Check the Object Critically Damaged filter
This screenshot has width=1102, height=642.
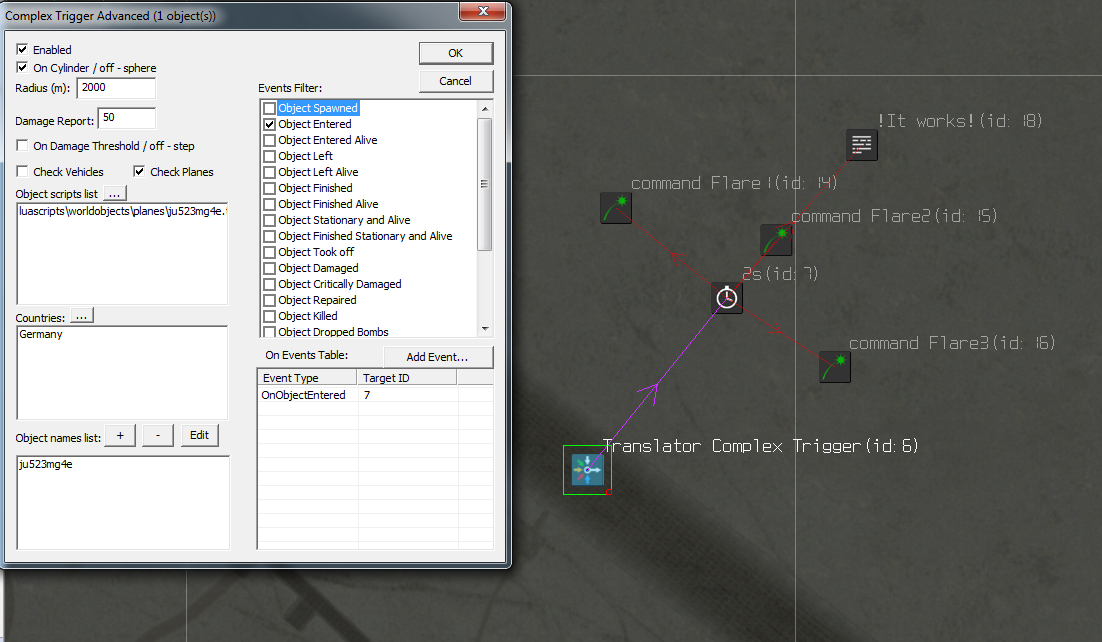pos(269,285)
